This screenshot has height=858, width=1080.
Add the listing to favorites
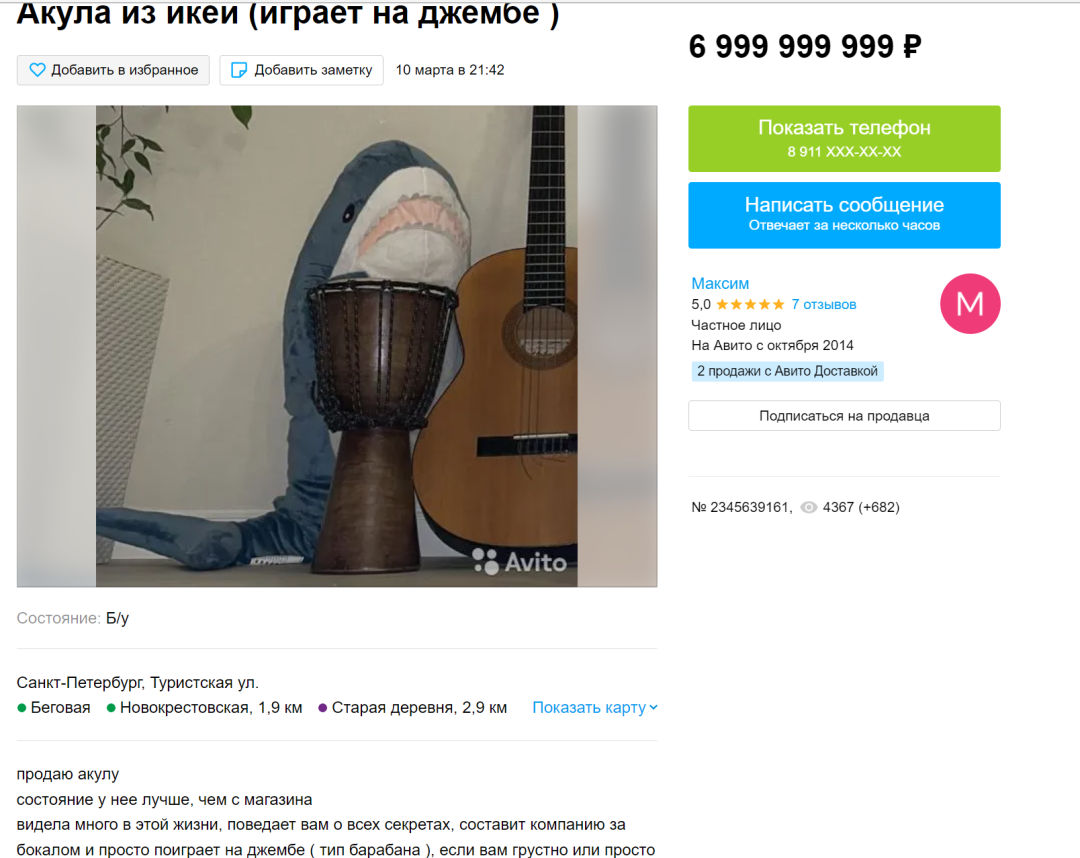tap(113, 70)
